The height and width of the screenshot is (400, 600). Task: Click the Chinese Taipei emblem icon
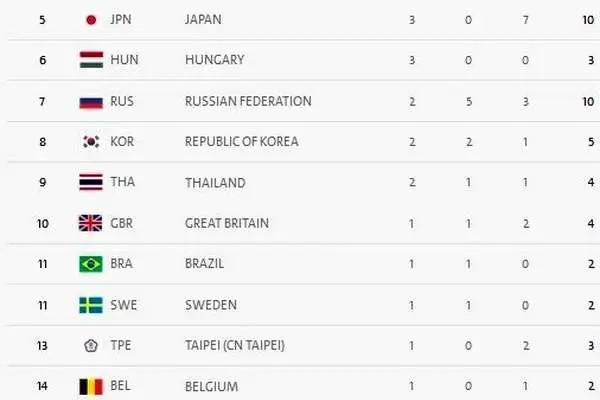[91, 346]
